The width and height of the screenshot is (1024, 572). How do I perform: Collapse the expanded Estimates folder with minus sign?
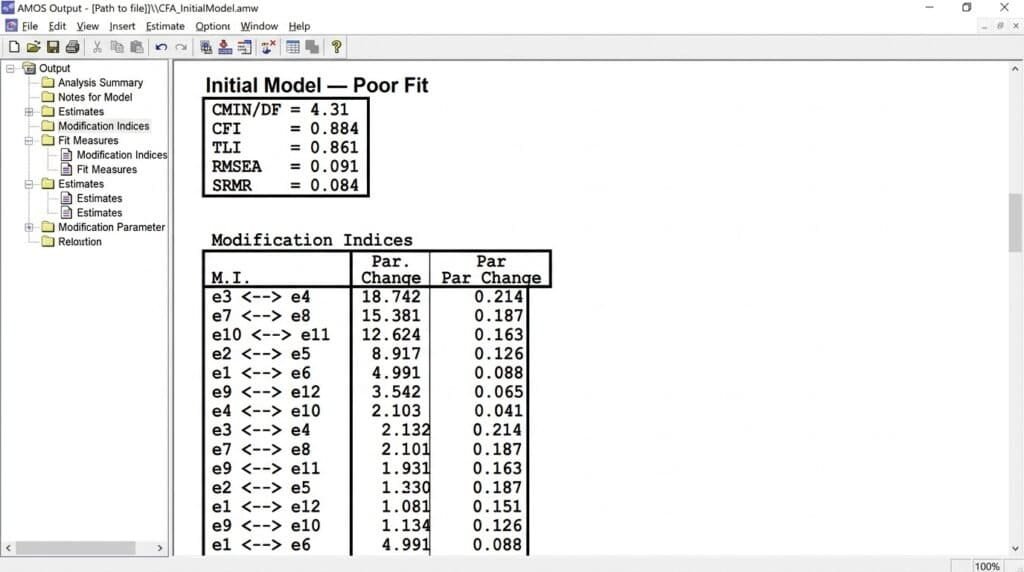point(29,184)
